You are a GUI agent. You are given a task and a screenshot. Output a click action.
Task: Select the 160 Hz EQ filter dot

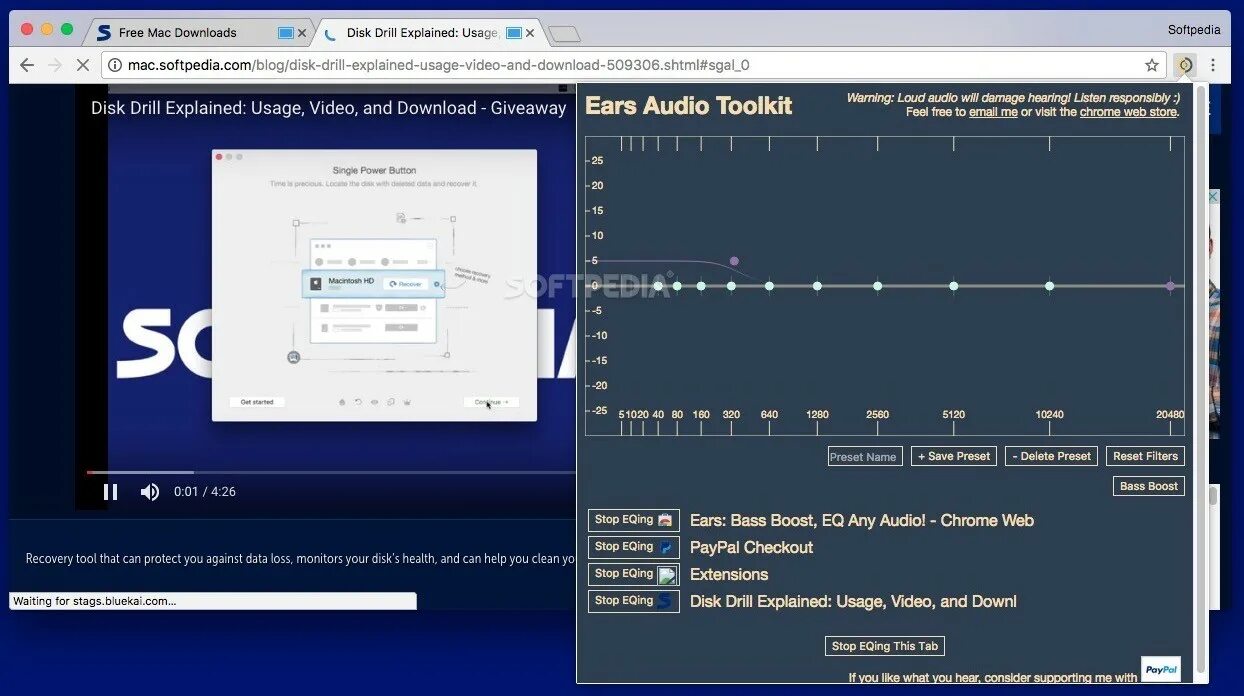pos(701,286)
